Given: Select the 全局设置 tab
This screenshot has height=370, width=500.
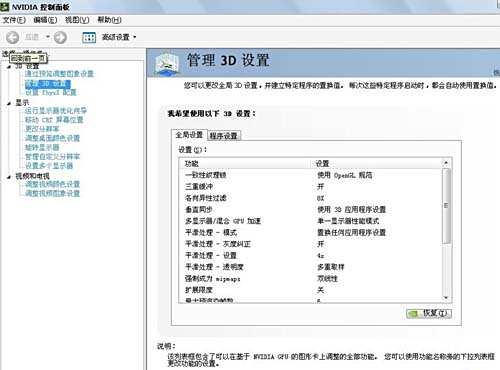Looking at the screenshot, I should (189, 135).
